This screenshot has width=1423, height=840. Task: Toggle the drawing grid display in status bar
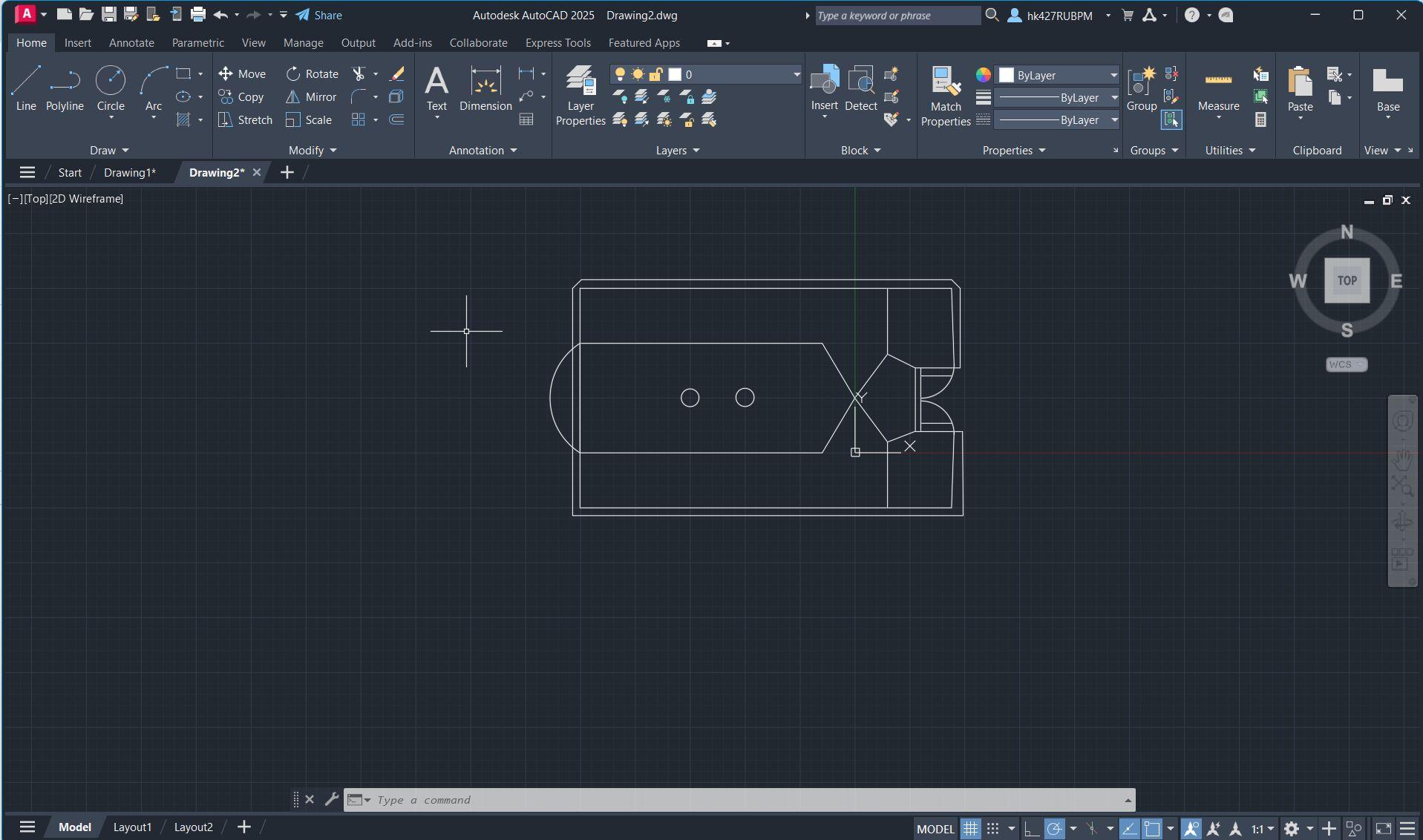click(970, 828)
